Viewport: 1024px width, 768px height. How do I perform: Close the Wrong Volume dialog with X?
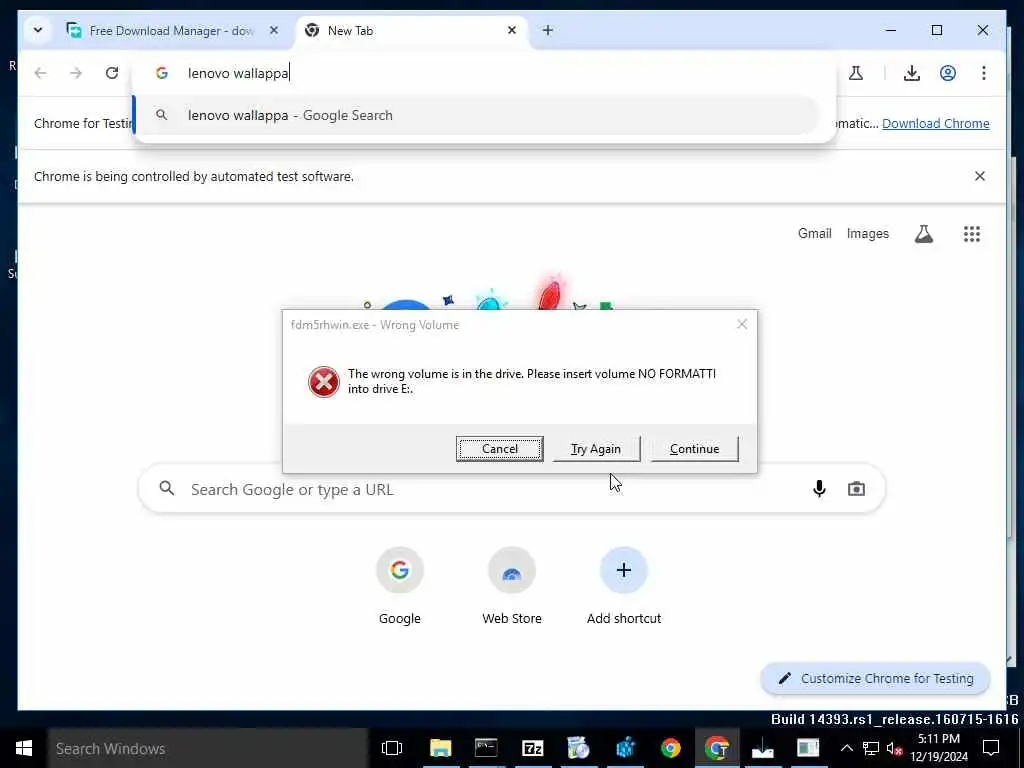coord(742,324)
